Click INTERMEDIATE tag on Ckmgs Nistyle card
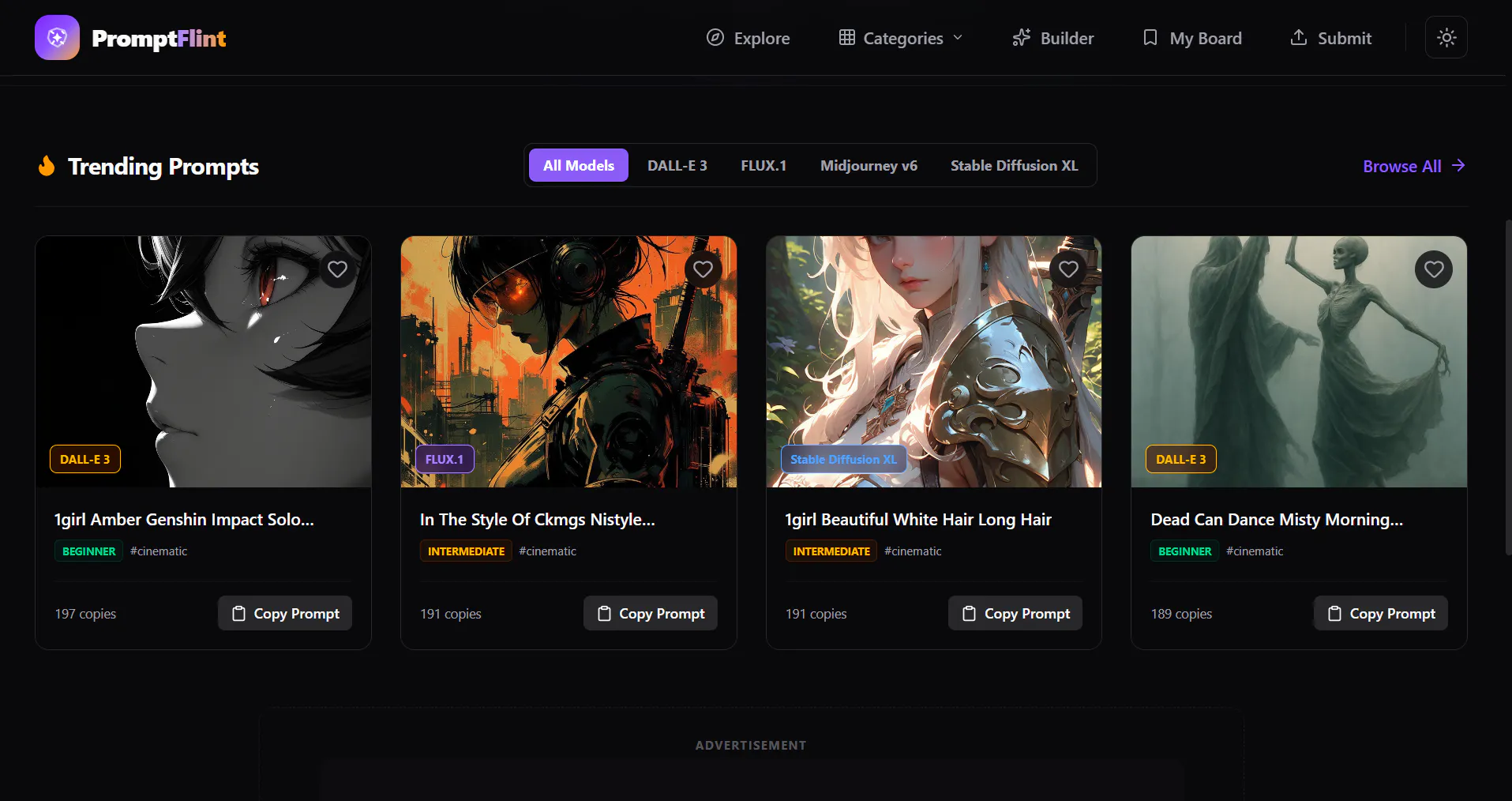This screenshot has width=1512, height=801. pyautogui.click(x=466, y=551)
